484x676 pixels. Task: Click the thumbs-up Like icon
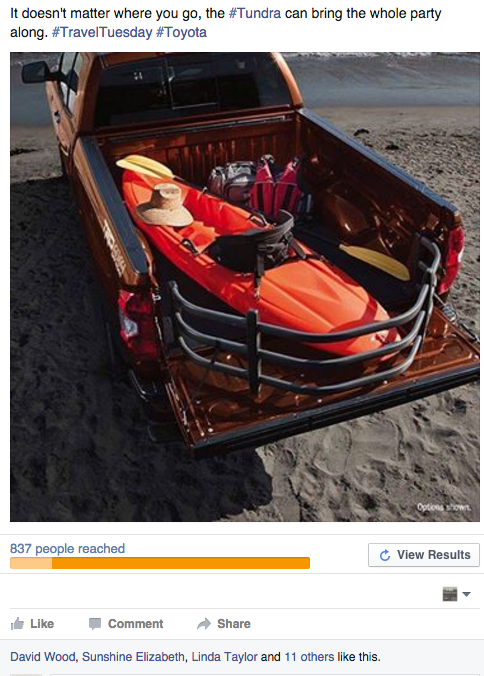coord(17,623)
